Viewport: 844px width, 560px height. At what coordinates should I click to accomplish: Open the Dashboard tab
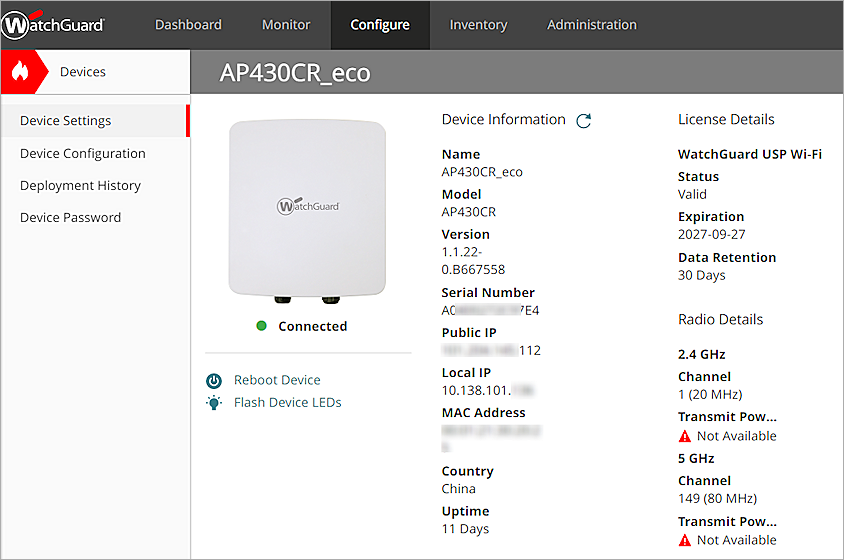(188, 25)
